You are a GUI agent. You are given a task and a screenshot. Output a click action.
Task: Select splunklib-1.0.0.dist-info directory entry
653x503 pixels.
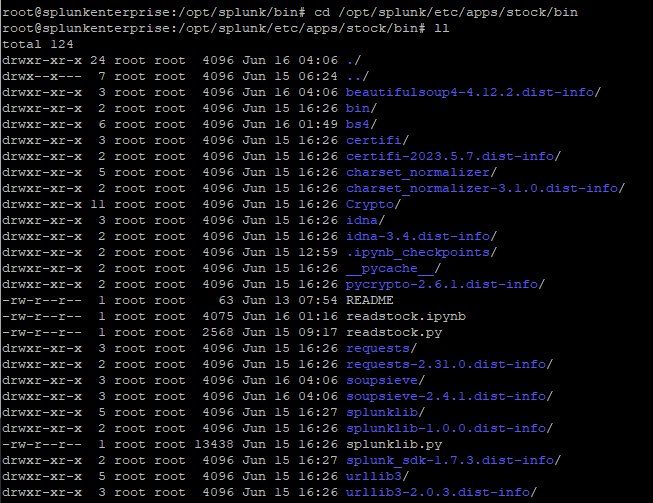tap(449, 428)
